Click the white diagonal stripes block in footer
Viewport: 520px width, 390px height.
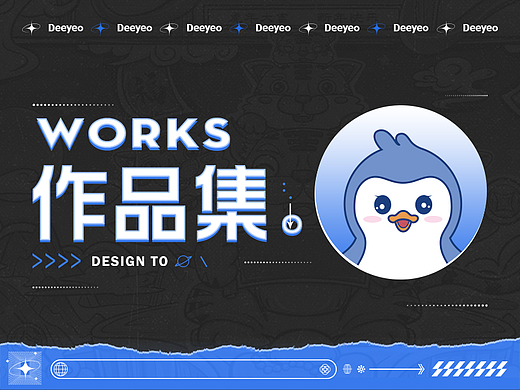469,369
